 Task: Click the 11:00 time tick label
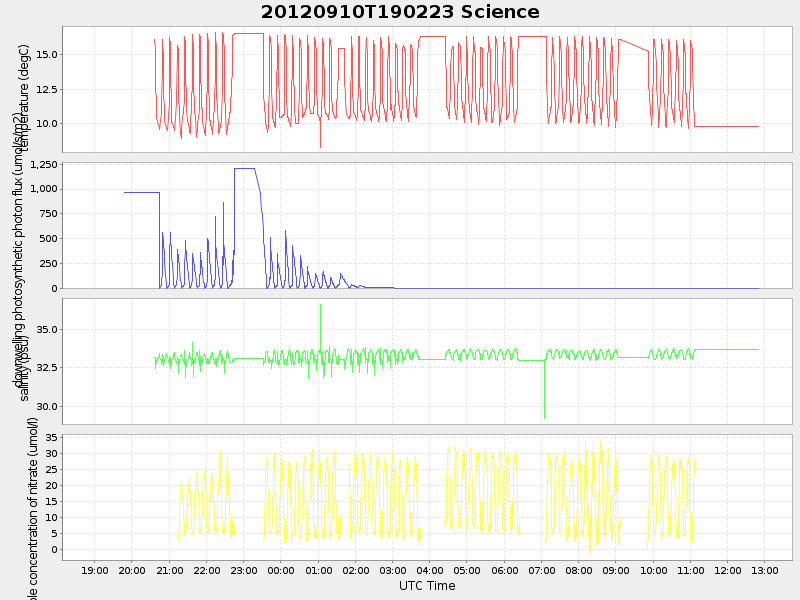(x=691, y=570)
